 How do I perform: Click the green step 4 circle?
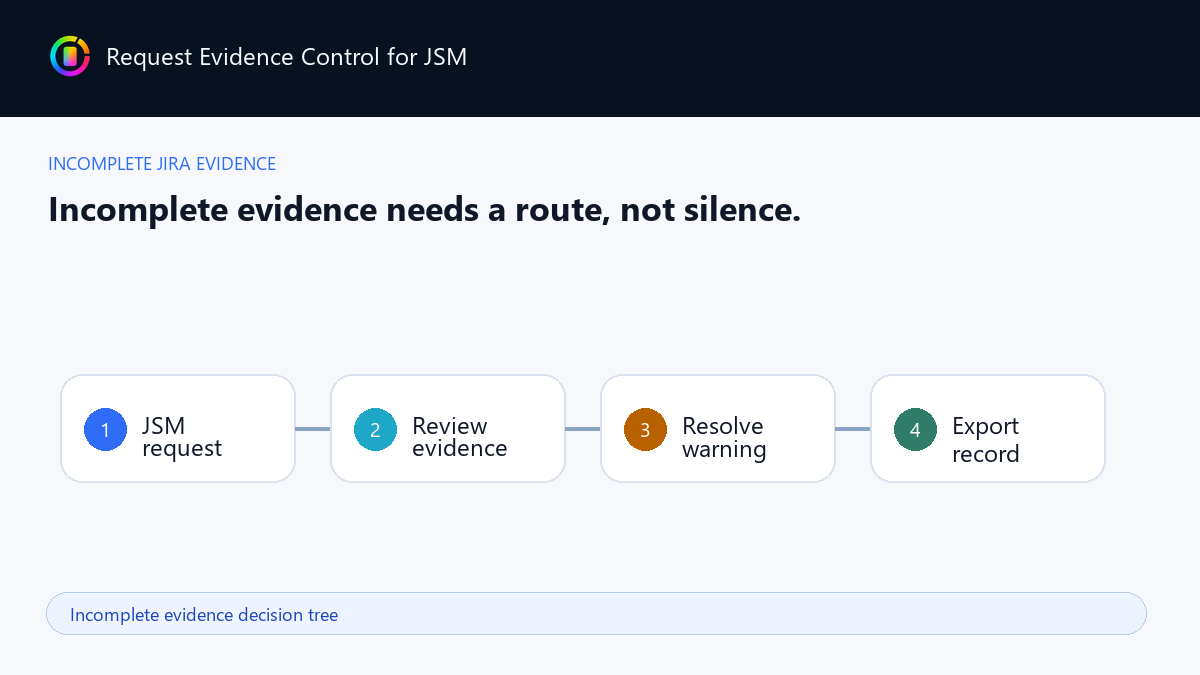click(x=915, y=430)
